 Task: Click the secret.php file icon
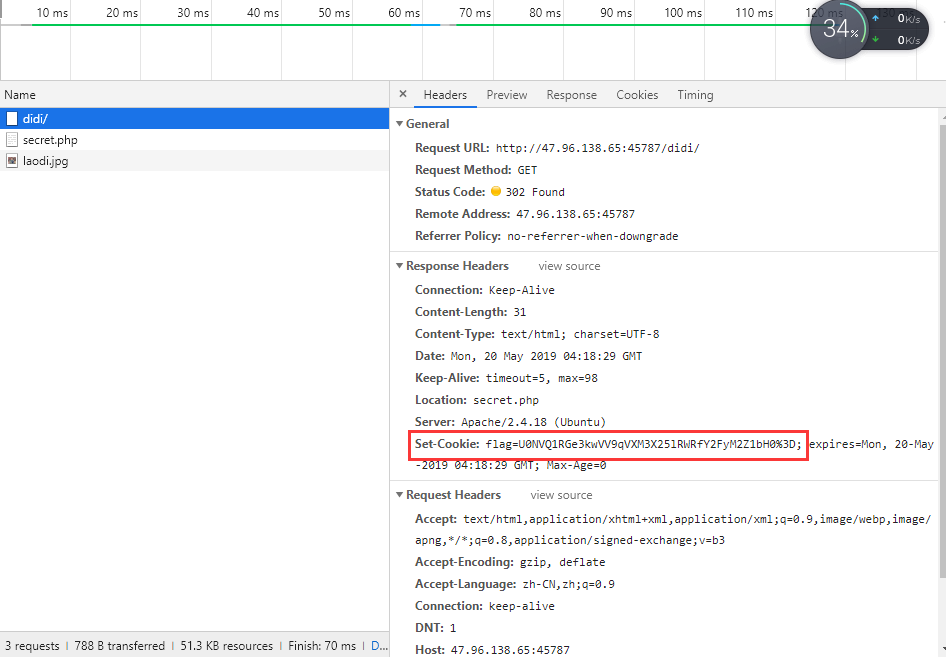click(x=12, y=140)
